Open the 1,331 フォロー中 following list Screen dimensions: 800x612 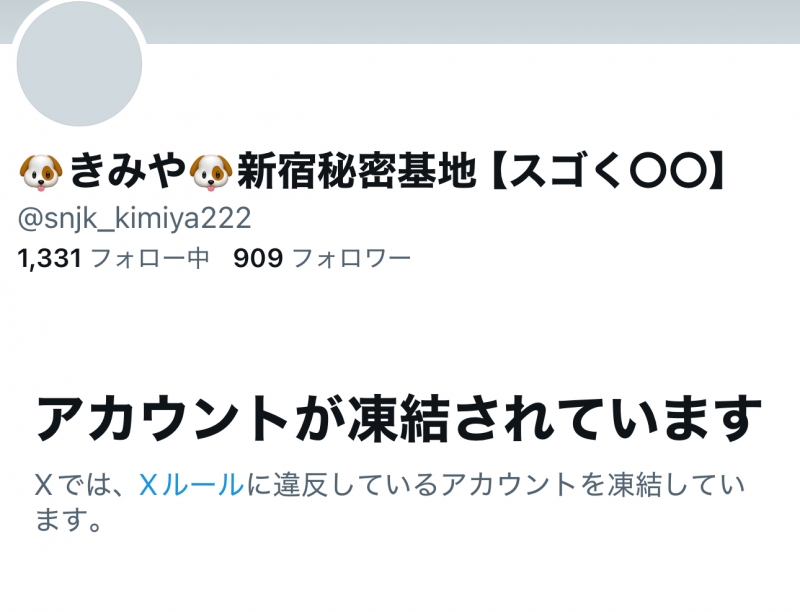coord(113,258)
